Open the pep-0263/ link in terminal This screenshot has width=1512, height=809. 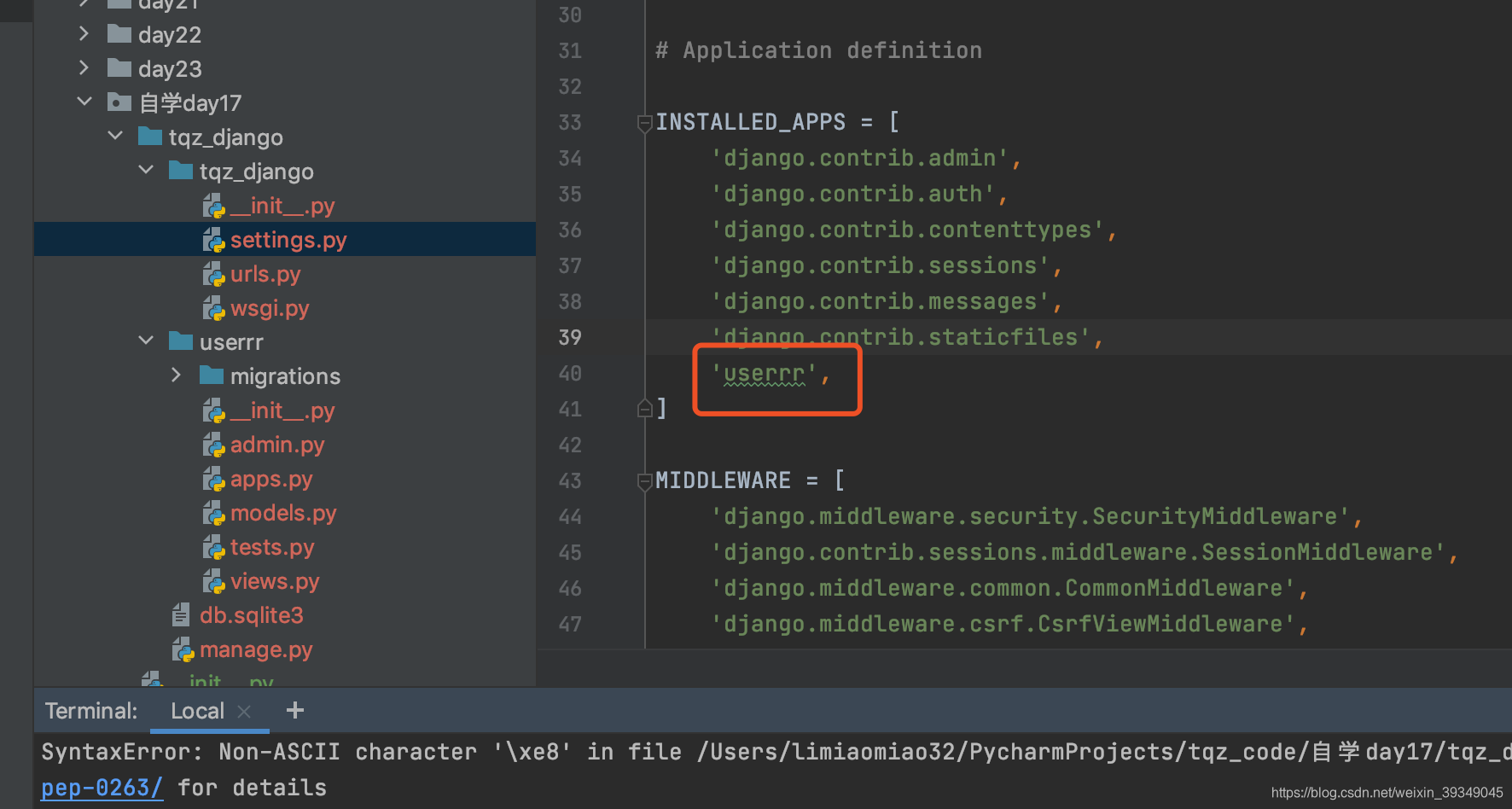click(102, 788)
